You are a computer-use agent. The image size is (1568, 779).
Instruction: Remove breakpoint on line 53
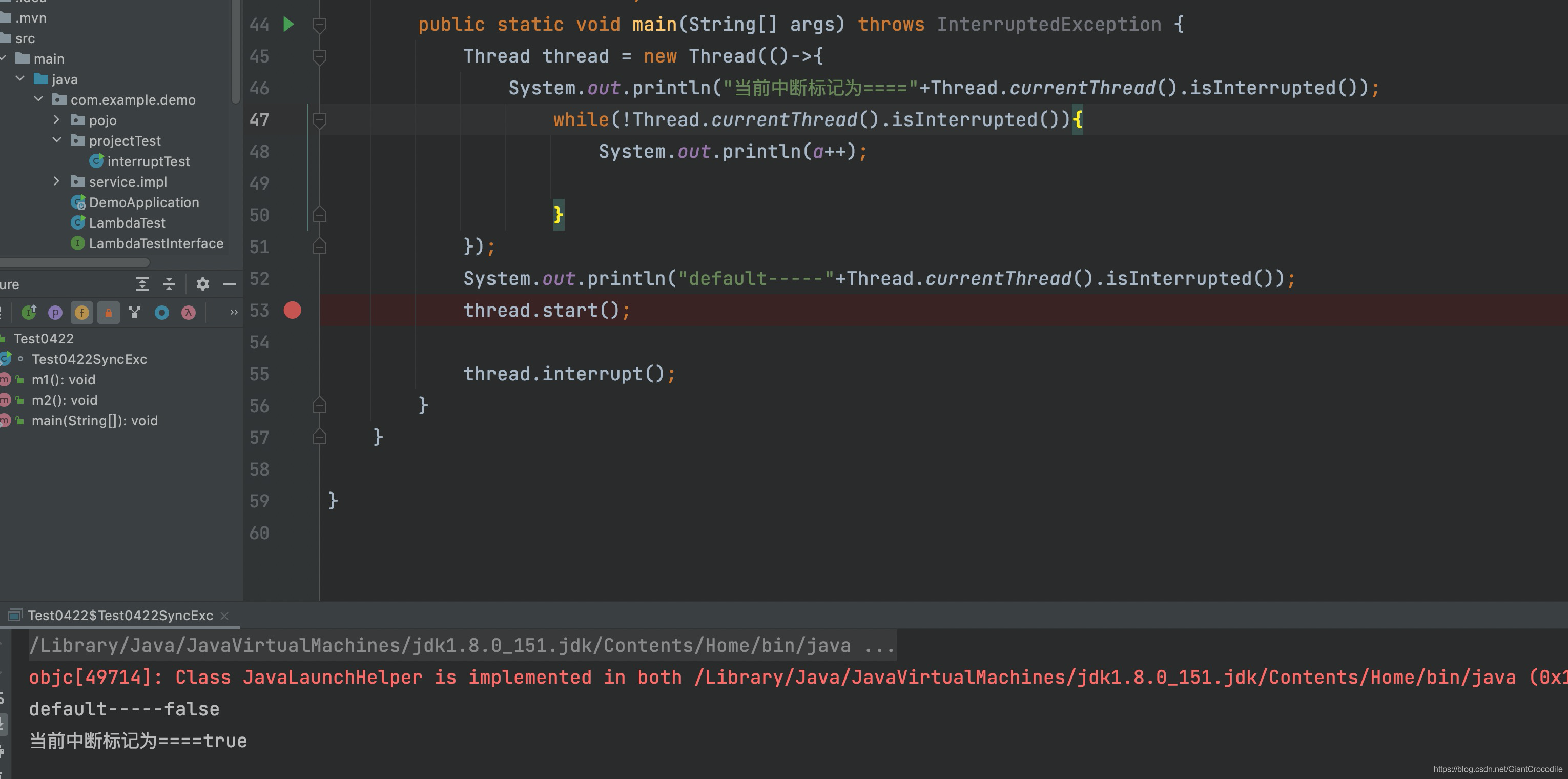click(293, 311)
